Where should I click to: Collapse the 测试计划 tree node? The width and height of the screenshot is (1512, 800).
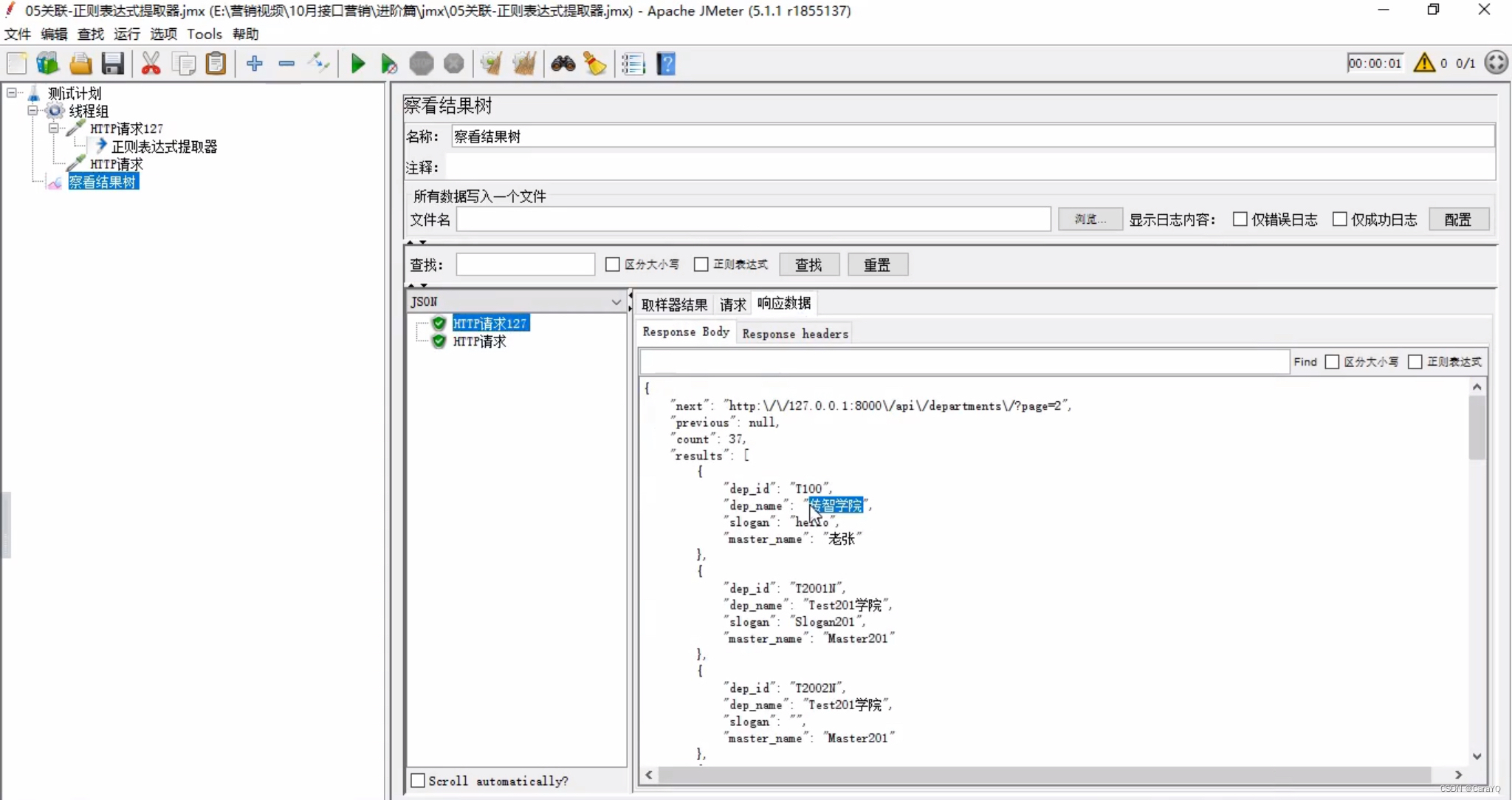[x=12, y=93]
